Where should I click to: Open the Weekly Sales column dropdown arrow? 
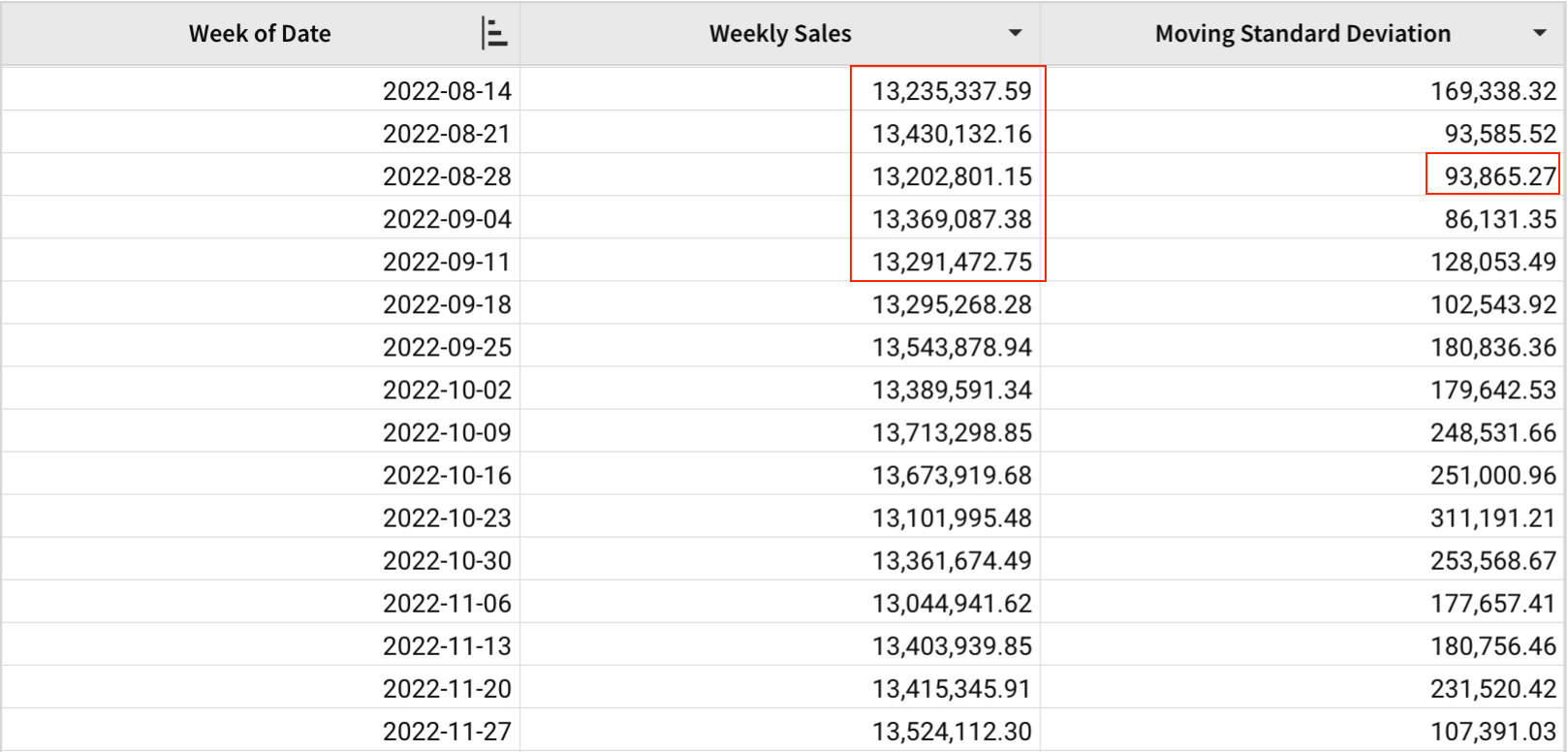(x=1015, y=34)
